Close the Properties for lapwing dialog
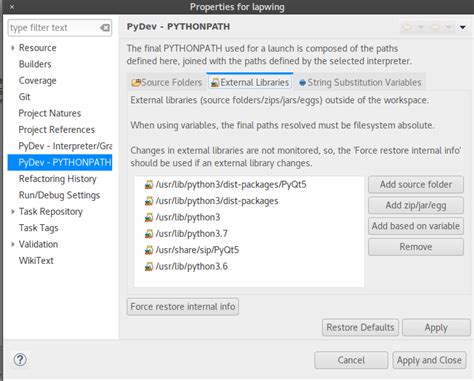Viewport: 474px width, 381px height. [12, 7]
